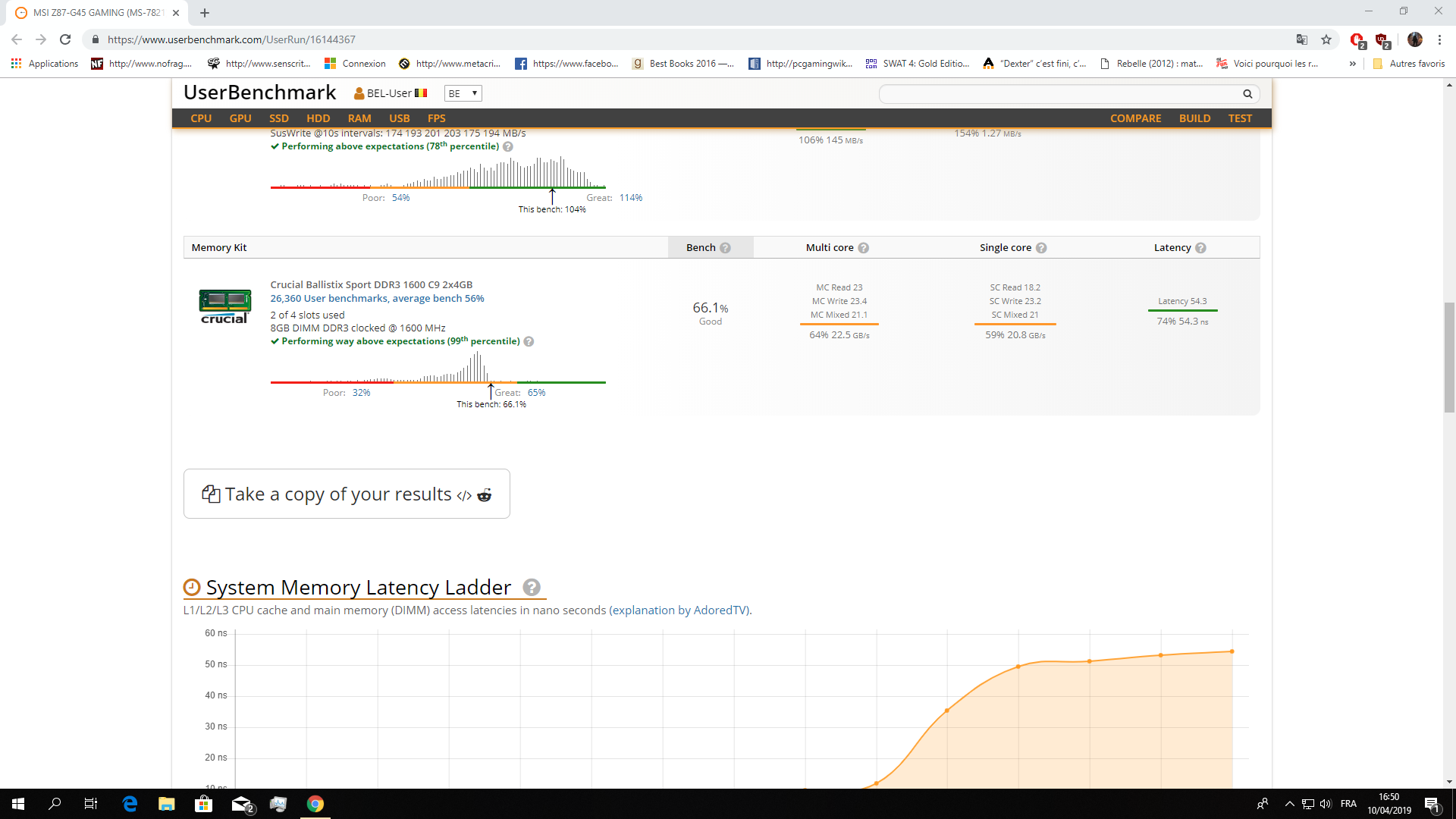Click the Reddit icon in copy results button
The height and width of the screenshot is (819, 1456).
click(x=484, y=495)
